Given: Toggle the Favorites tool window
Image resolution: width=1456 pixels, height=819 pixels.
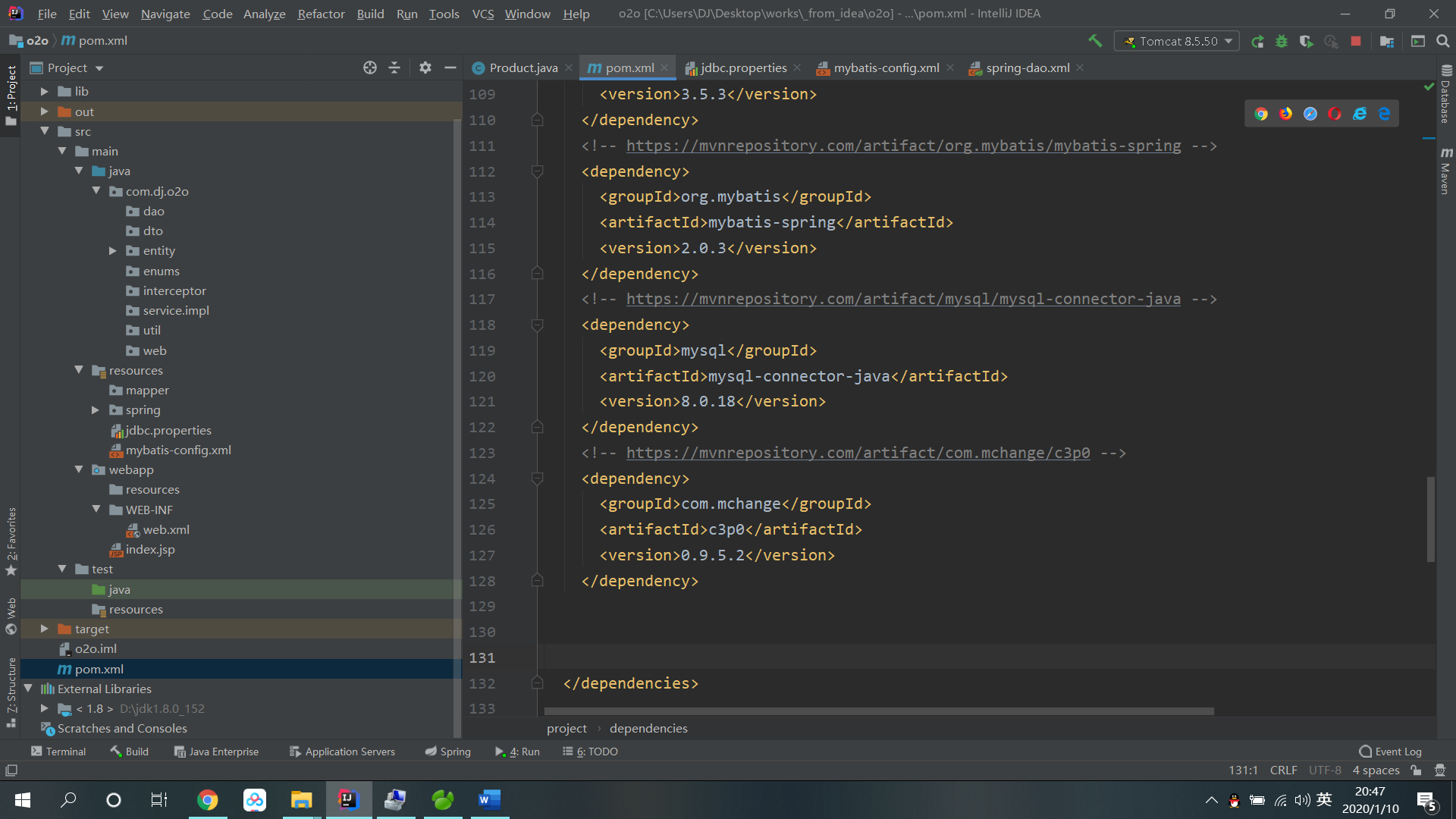Looking at the screenshot, I should pyautogui.click(x=11, y=541).
